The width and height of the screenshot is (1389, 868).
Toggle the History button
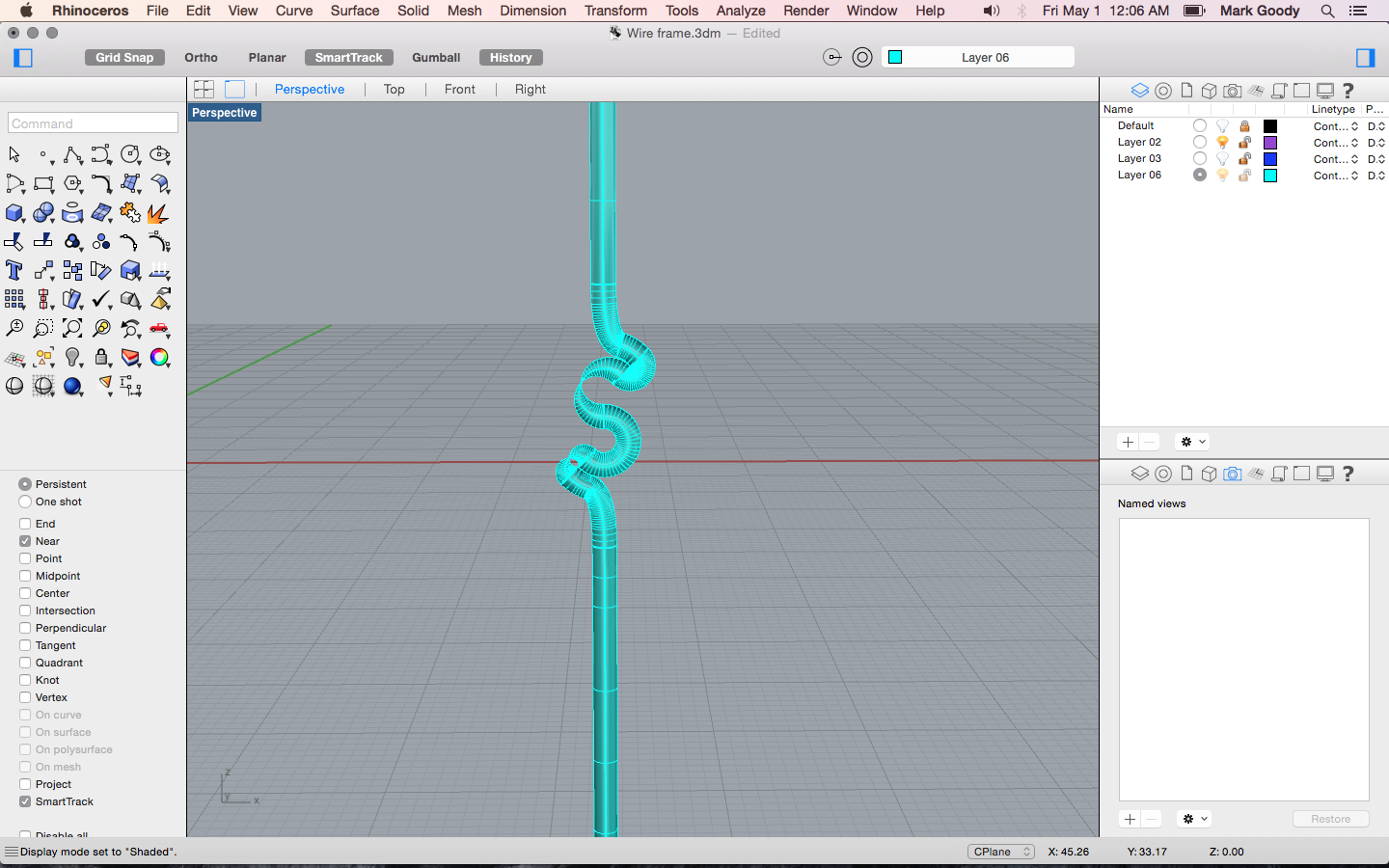[511, 58]
